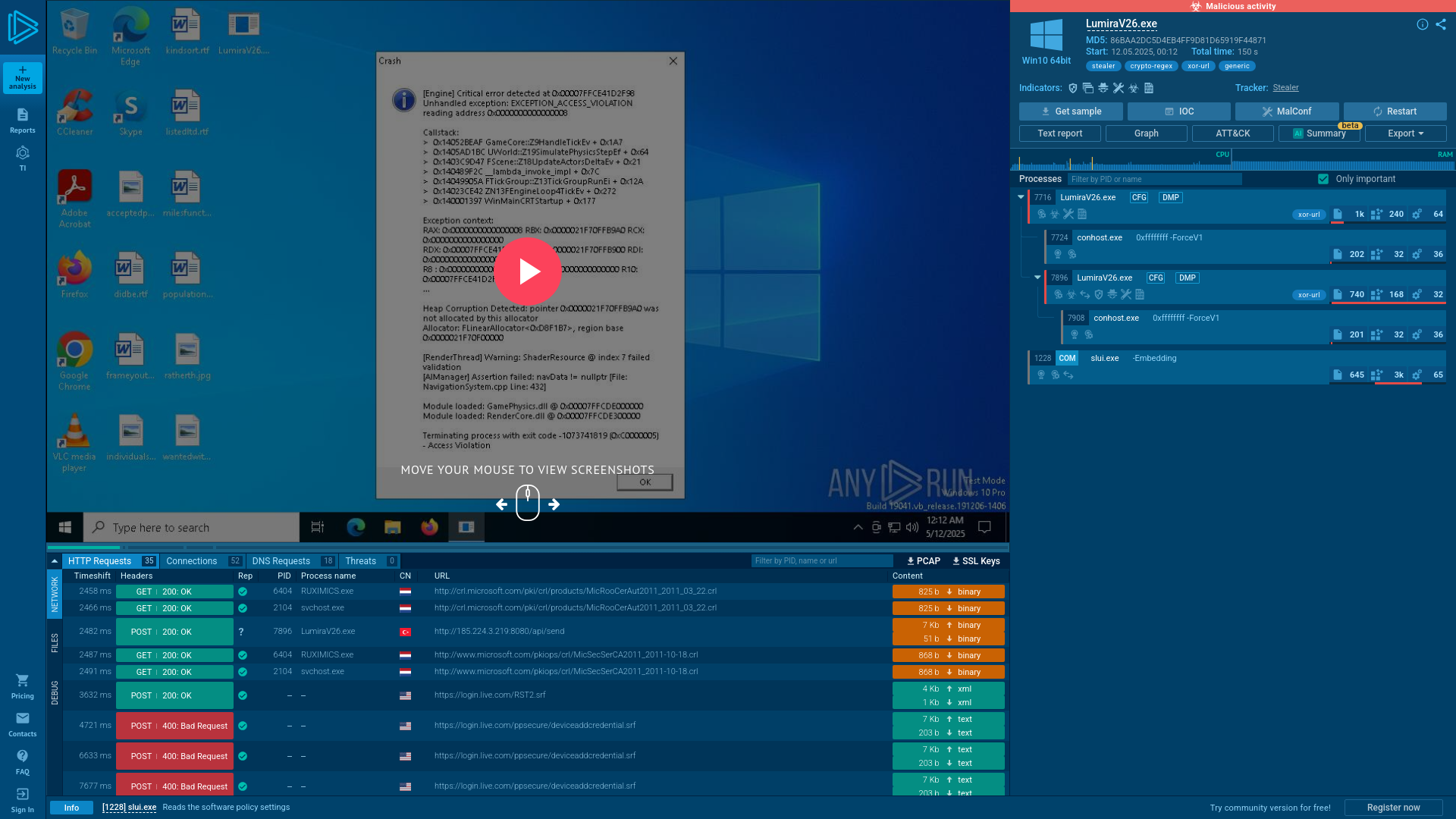The width and height of the screenshot is (1456, 819).
Task: Open the ATT&CK matrix button
Action: pyautogui.click(x=1233, y=133)
